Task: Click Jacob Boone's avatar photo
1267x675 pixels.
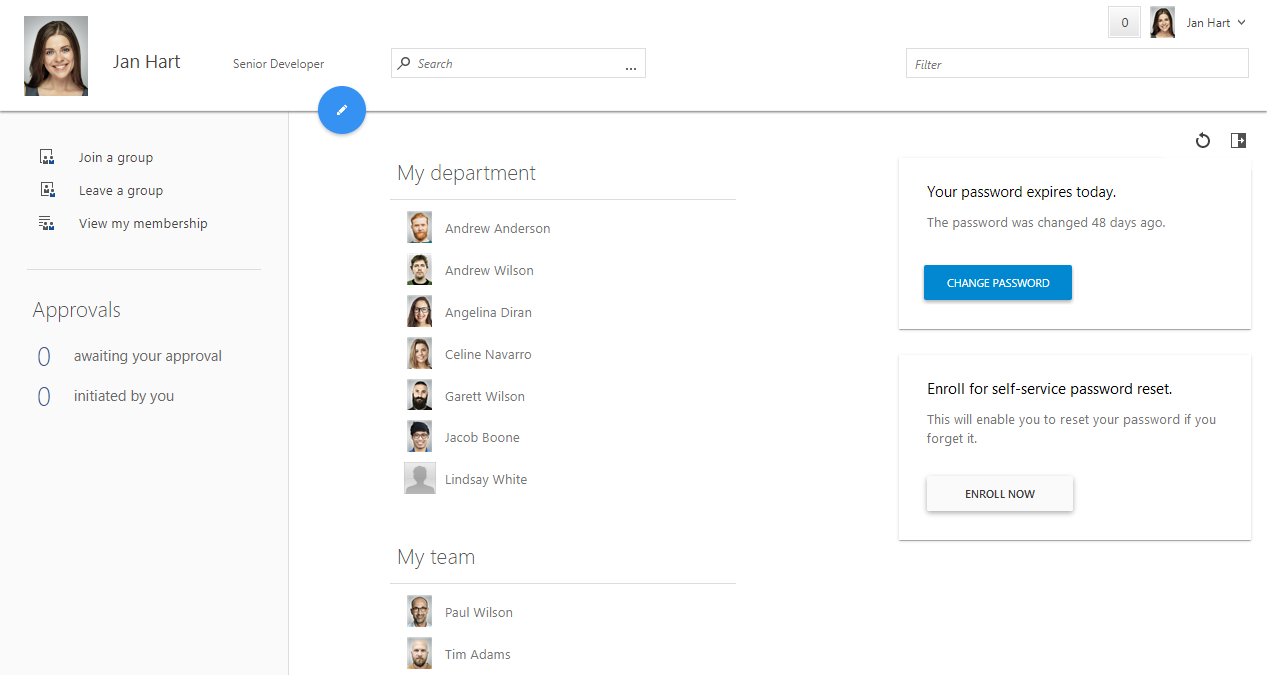Action: (x=420, y=437)
